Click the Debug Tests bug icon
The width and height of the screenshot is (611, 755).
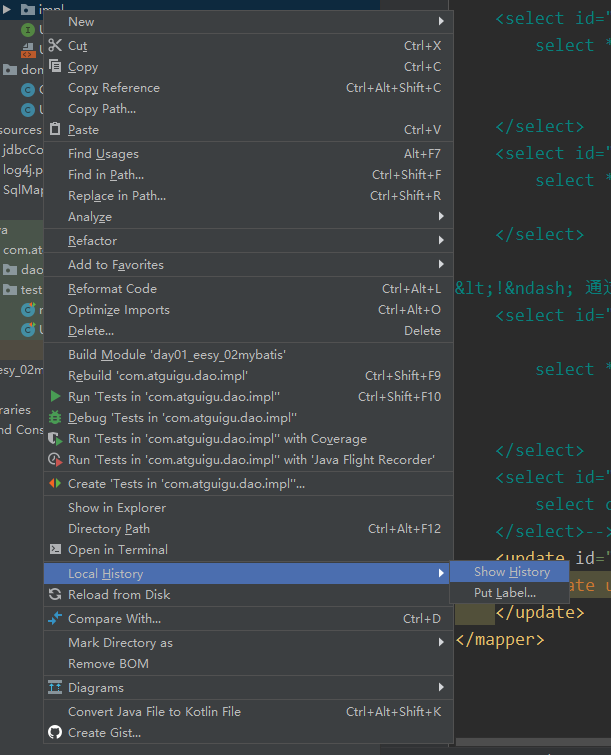click(x=55, y=418)
